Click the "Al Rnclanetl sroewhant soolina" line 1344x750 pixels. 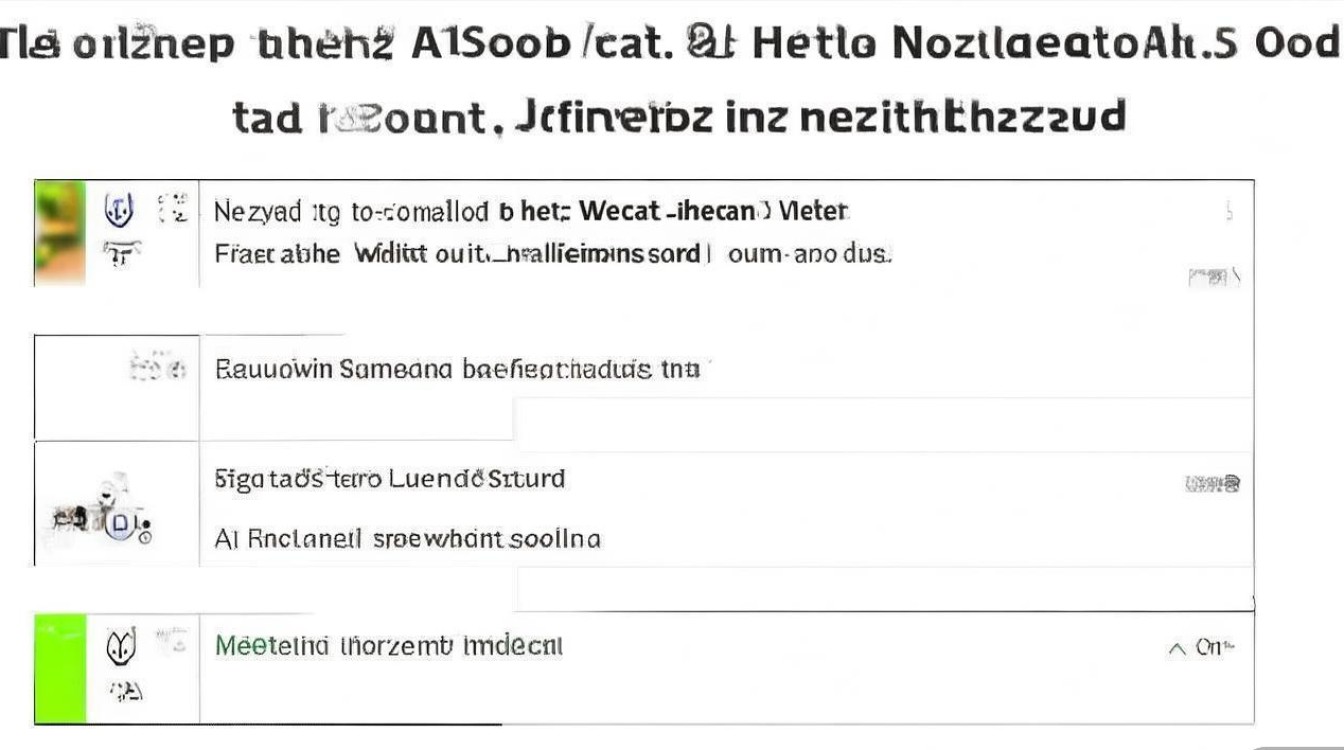(x=408, y=539)
